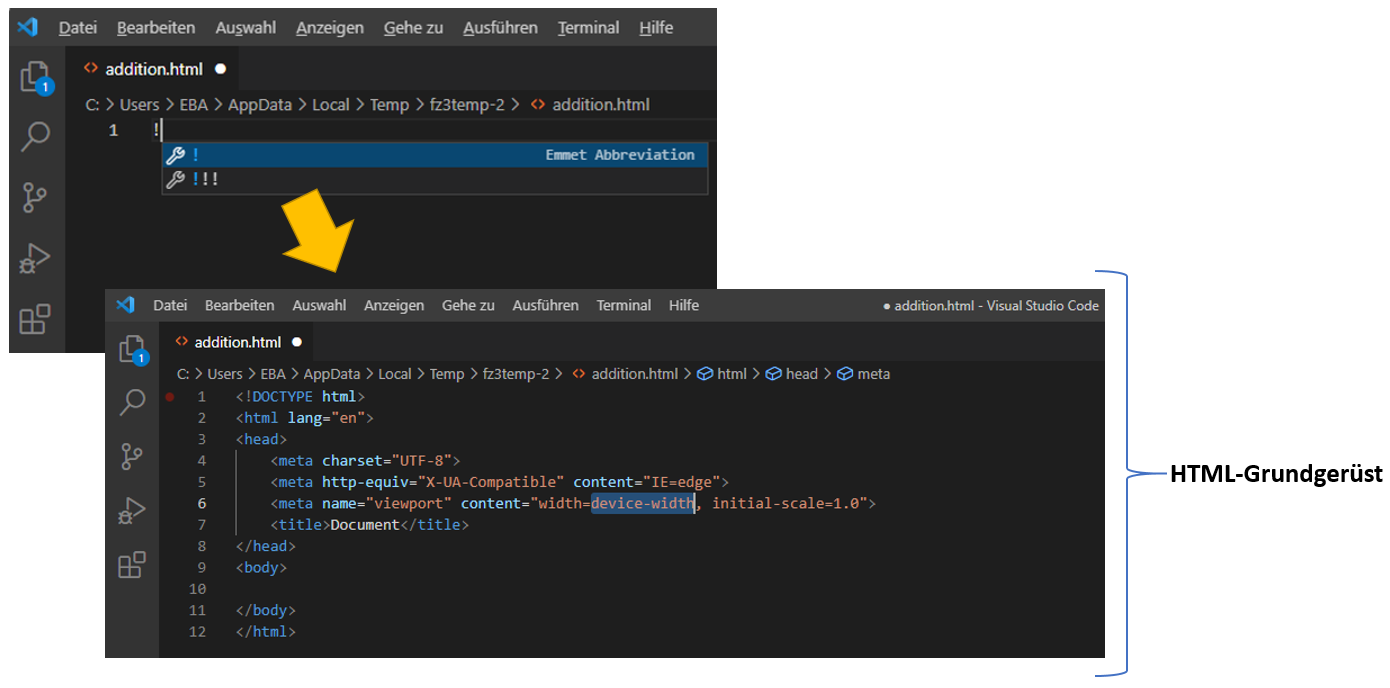The image size is (1390, 688).
Task: Open Run and Debug in lower window
Action: pos(132,511)
